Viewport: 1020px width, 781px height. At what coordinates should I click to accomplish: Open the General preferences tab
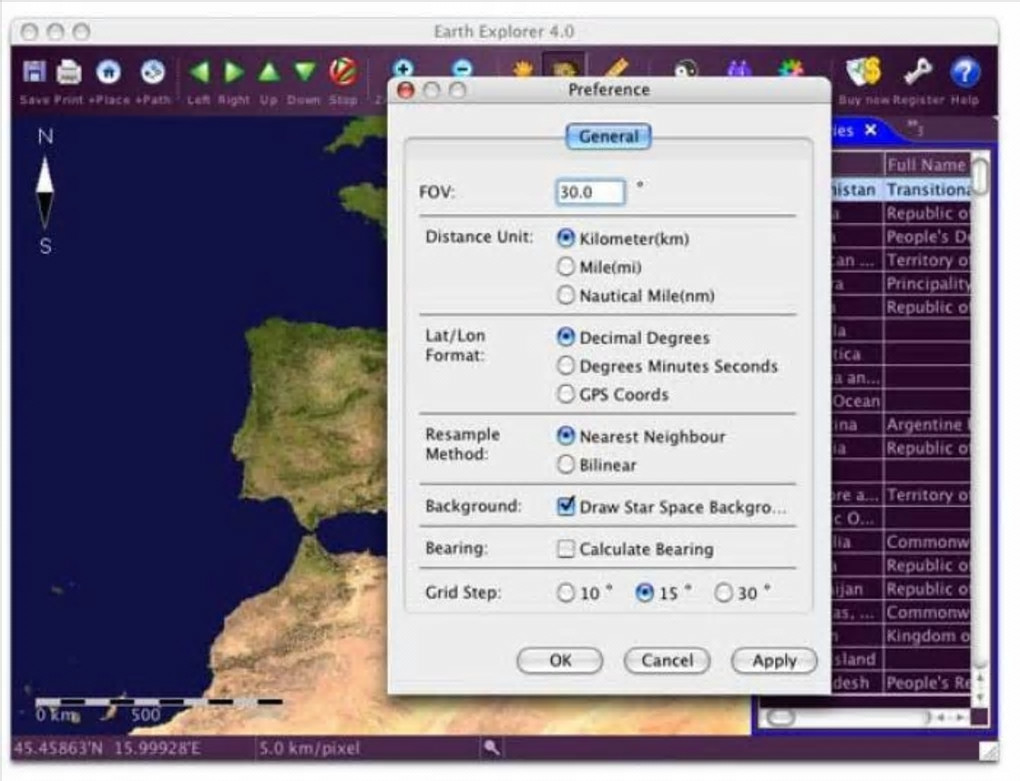[x=608, y=137]
